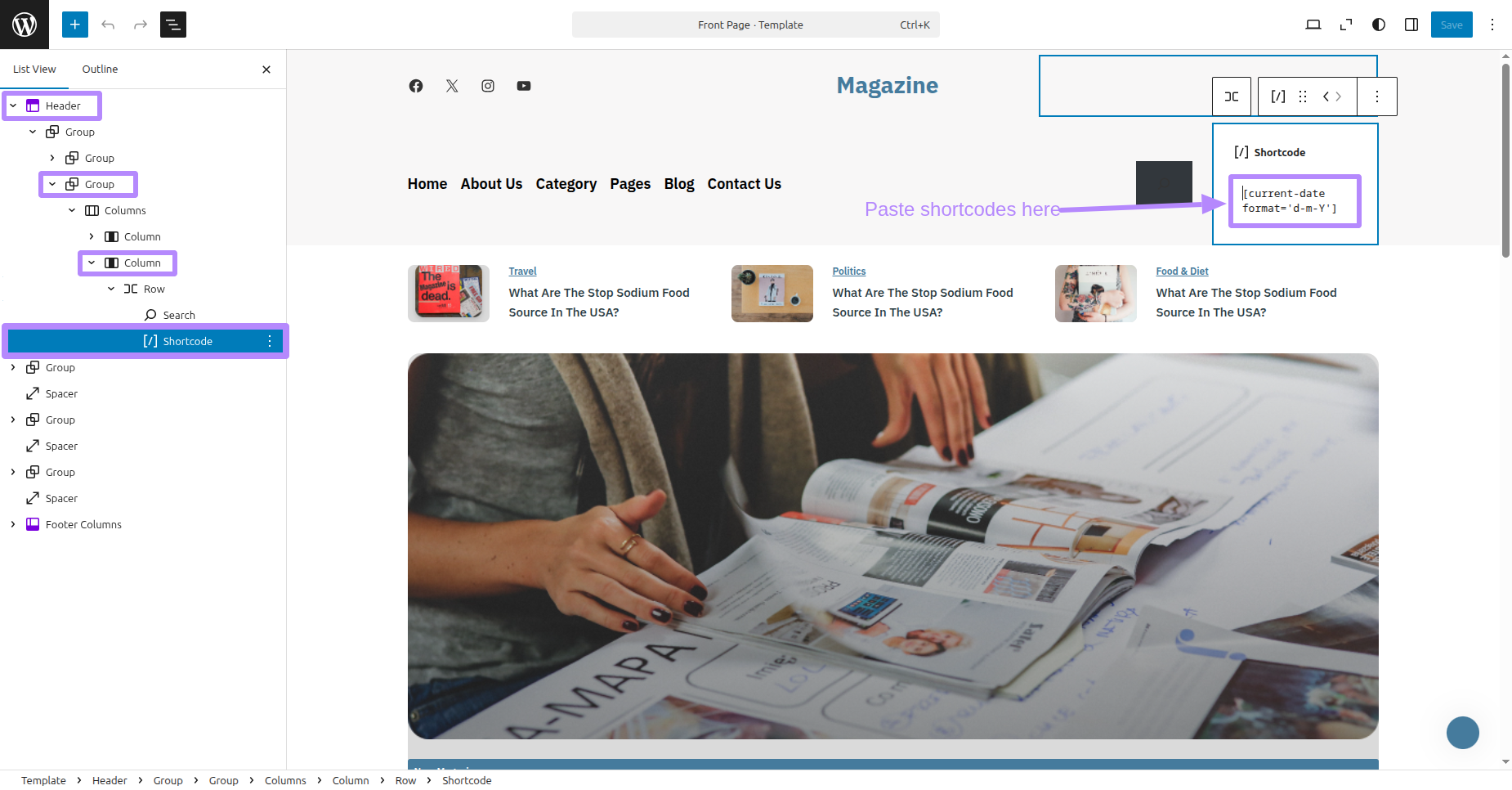1512x790 pixels.
Task: Click the Save button
Action: point(1452,25)
